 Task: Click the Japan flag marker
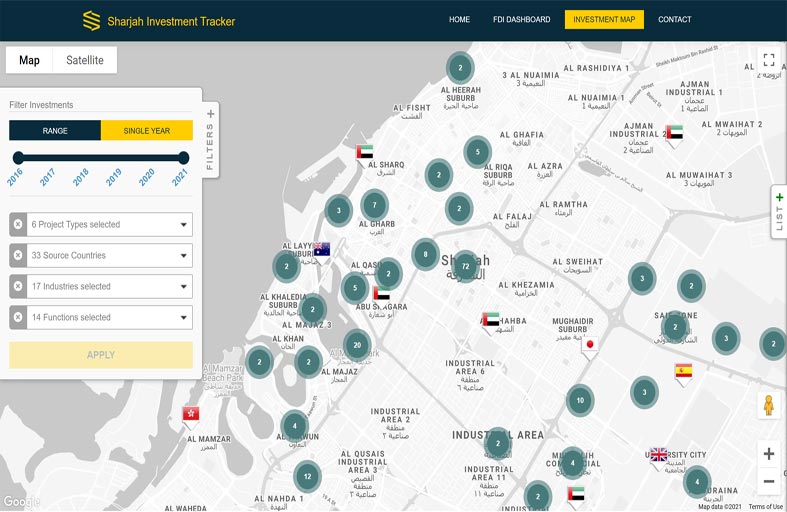590,346
